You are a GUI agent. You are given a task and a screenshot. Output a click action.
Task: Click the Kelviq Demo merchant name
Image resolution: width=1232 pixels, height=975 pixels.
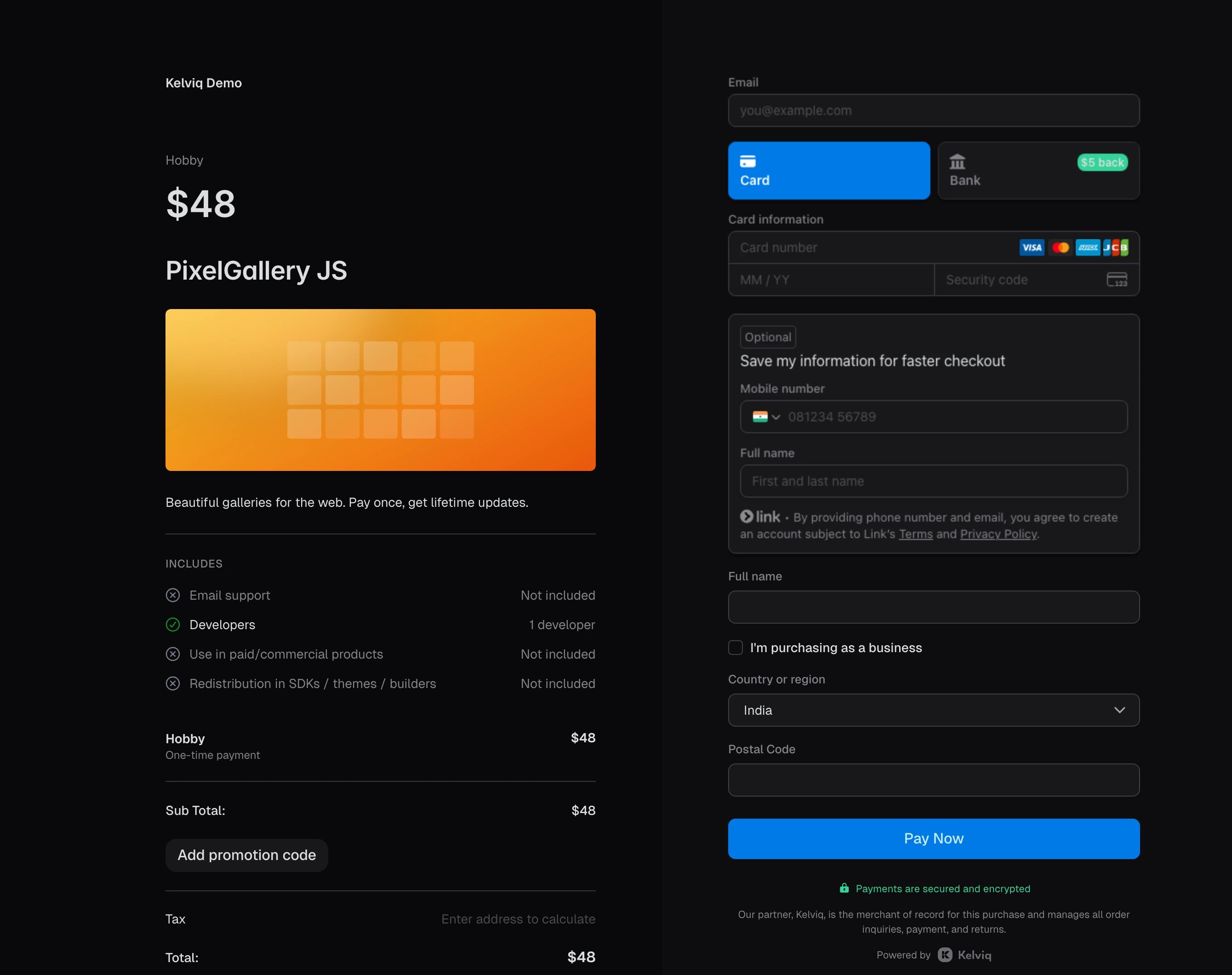[204, 83]
